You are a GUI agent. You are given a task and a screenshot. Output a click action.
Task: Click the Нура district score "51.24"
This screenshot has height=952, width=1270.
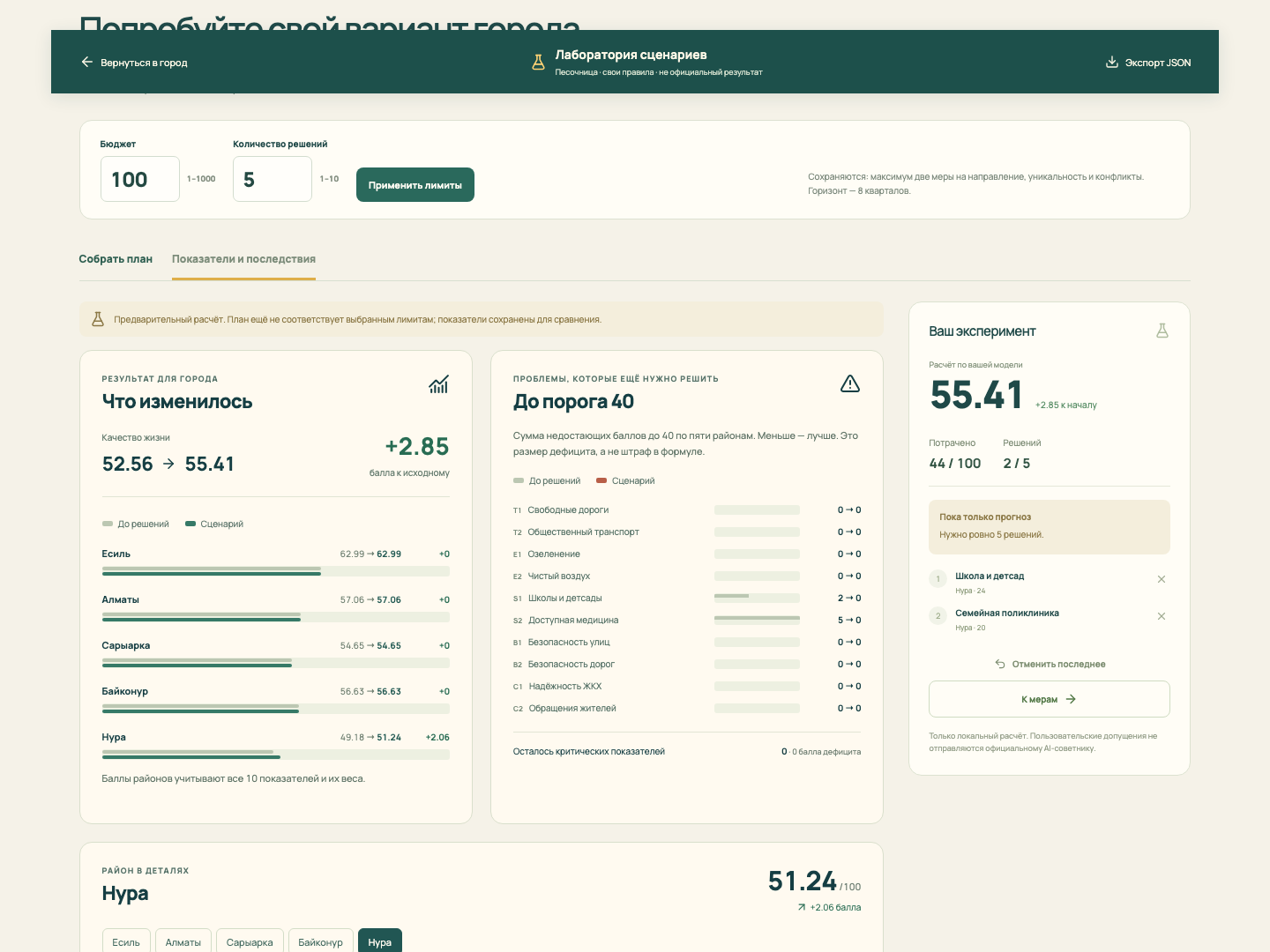(803, 881)
